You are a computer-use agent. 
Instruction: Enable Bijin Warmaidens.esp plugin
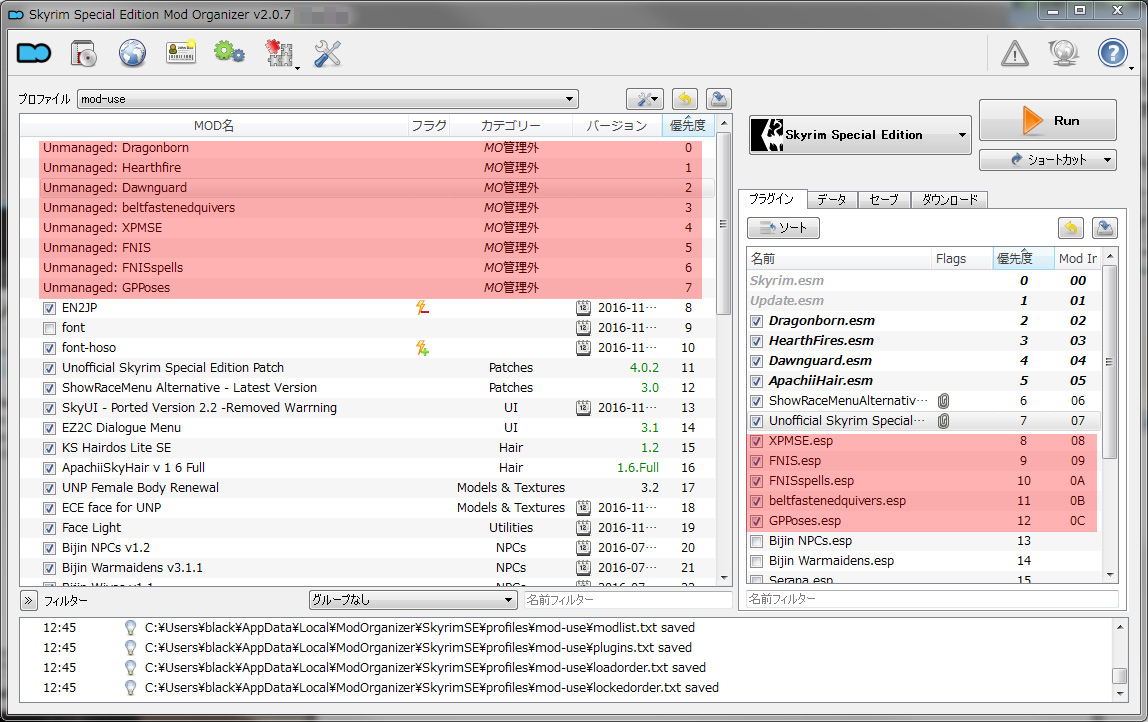click(756, 561)
